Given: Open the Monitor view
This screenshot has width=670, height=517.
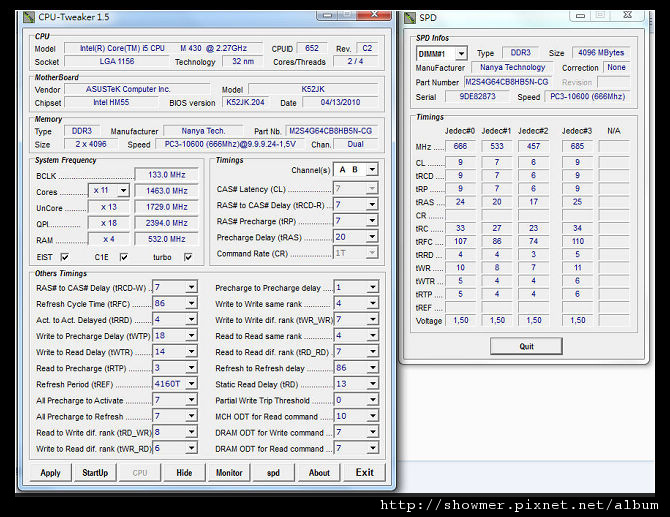Looking at the screenshot, I should coord(229,472).
